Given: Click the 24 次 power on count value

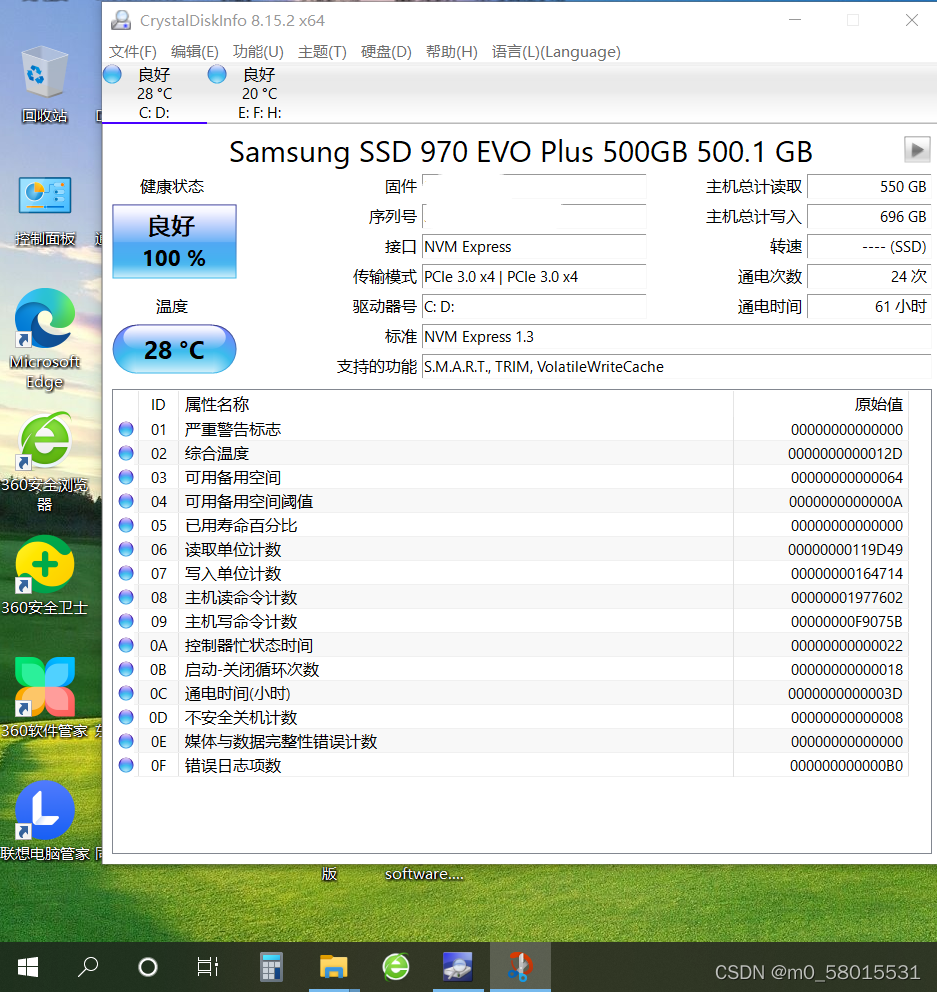Looking at the screenshot, I should coord(869,276).
